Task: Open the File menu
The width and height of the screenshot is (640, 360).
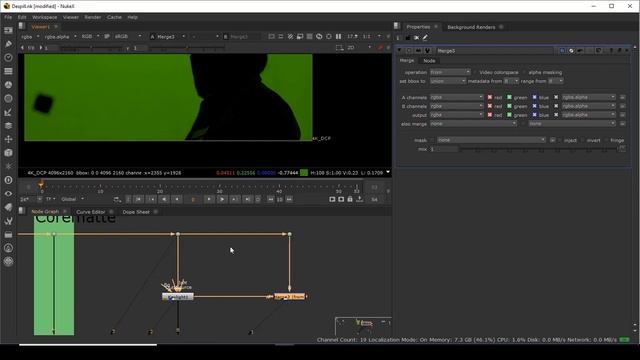Action: pos(8,17)
